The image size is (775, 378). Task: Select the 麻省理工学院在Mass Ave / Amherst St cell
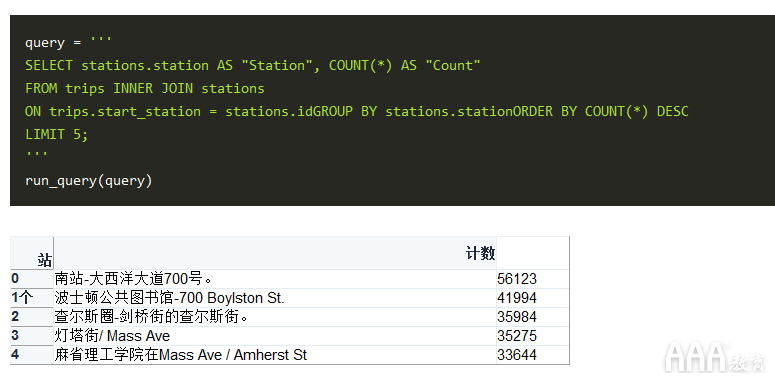click(x=275, y=355)
